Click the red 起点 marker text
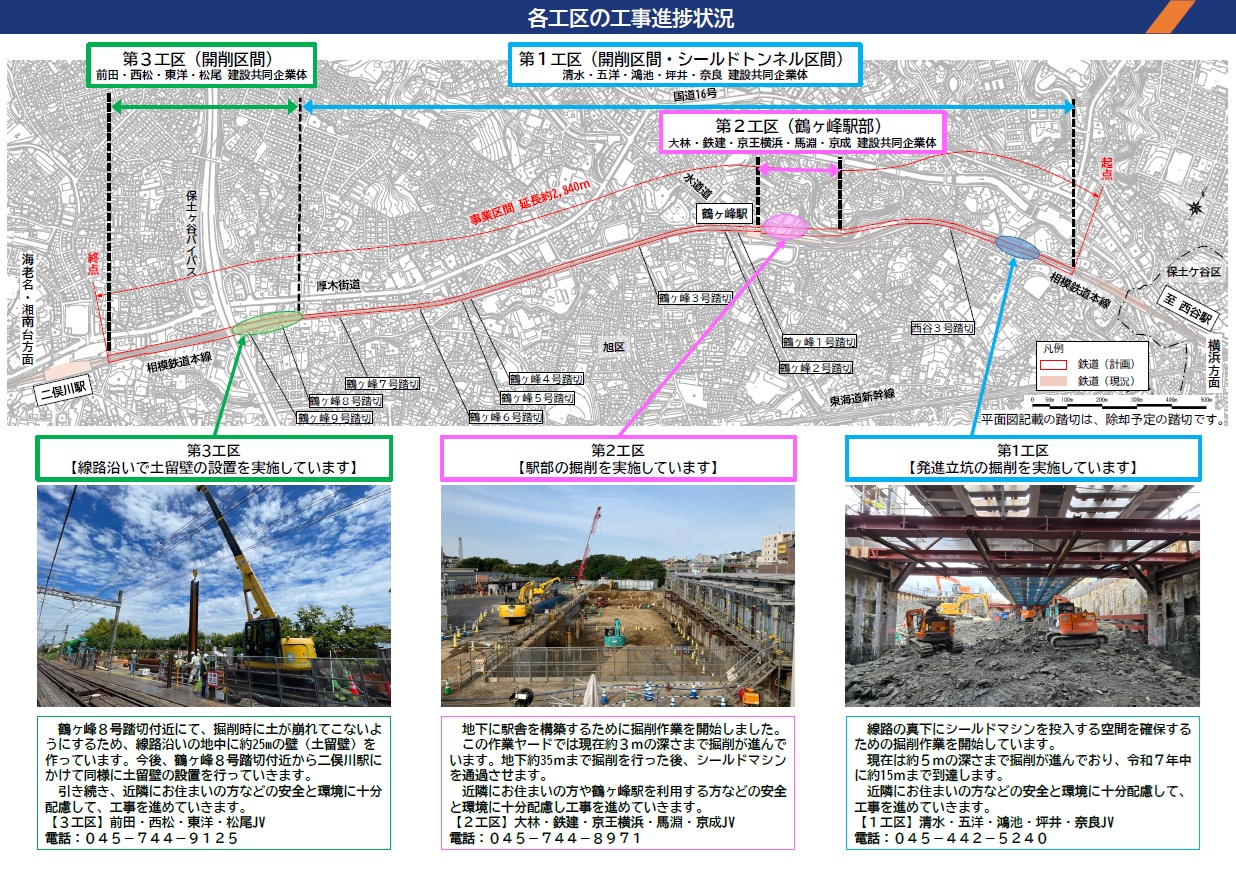This screenshot has width=1236, height=874. [1107, 167]
